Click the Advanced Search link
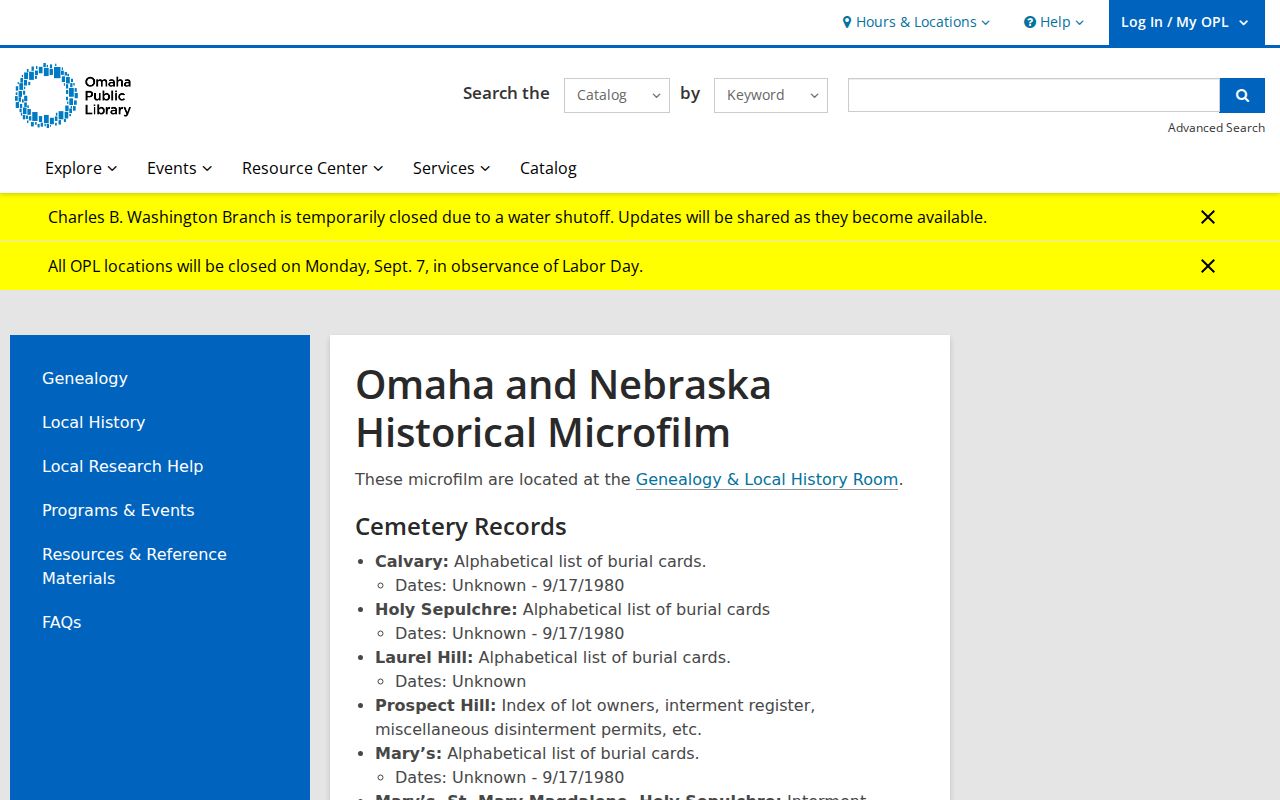The height and width of the screenshot is (800, 1280). 1216,128
